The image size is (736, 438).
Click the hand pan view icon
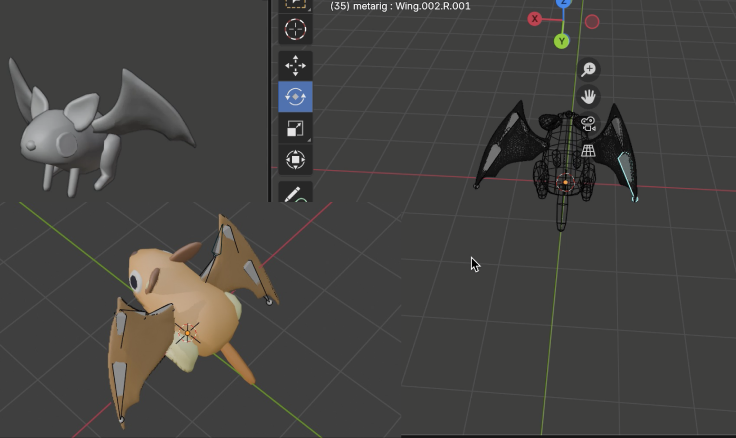click(x=588, y=96)
